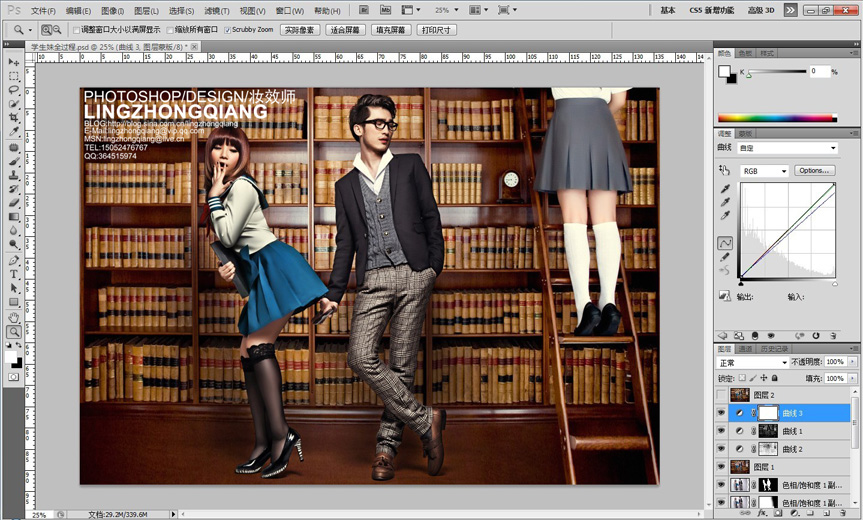Open the RGB channel dropdown
Viewport: 863px width, 520px height.
(x=764, y=171)
